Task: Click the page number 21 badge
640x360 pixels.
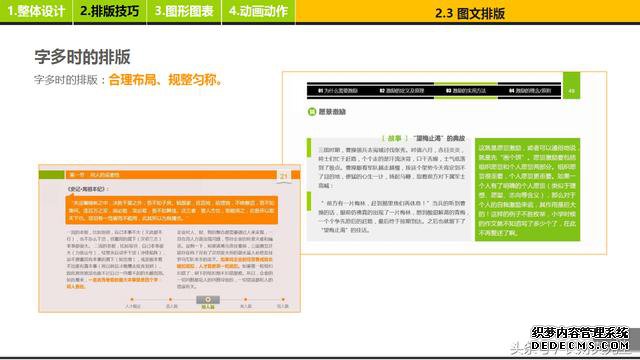Action: pyautogui.click(x=284, y=176)
